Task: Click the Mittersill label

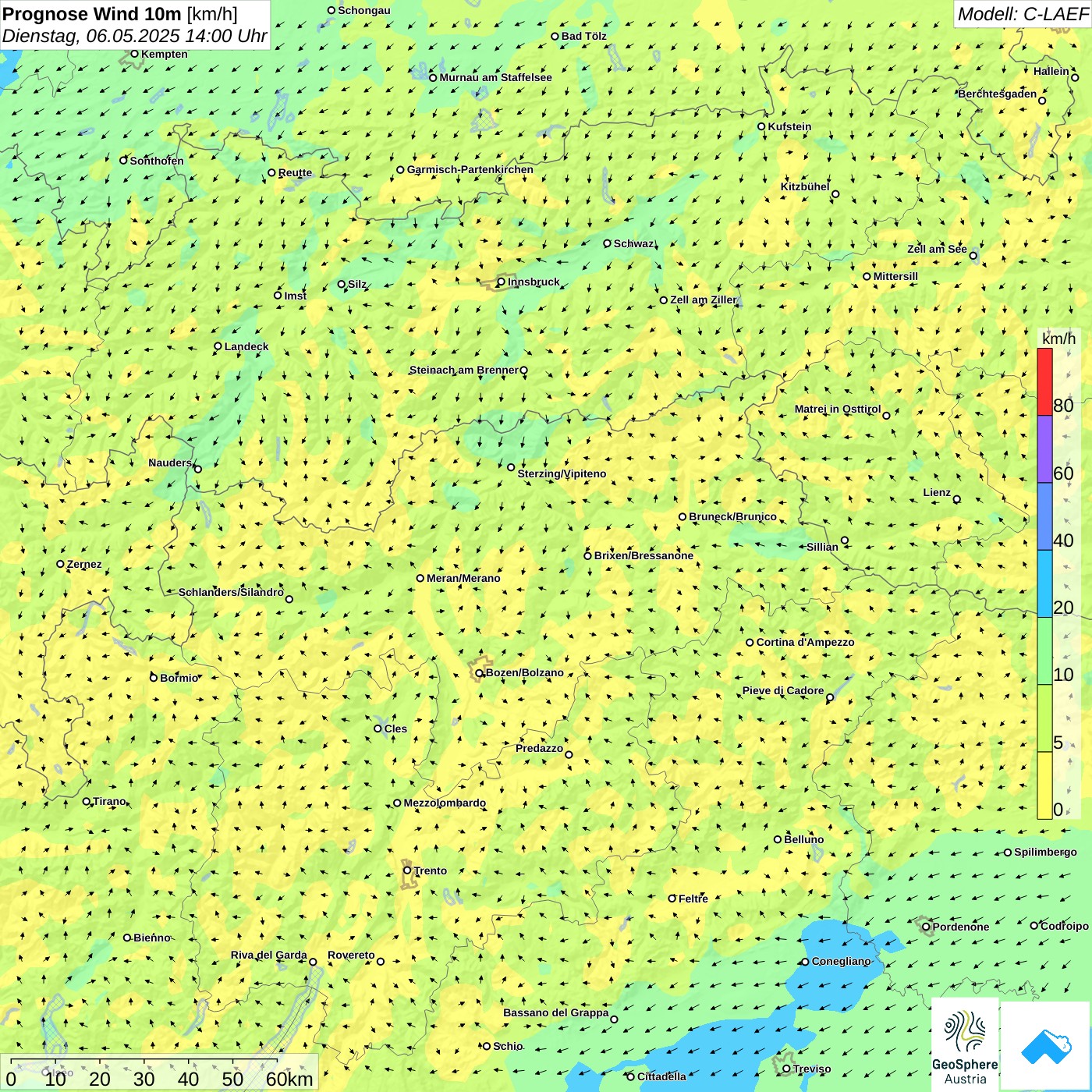Action: (x=895, y=276)
